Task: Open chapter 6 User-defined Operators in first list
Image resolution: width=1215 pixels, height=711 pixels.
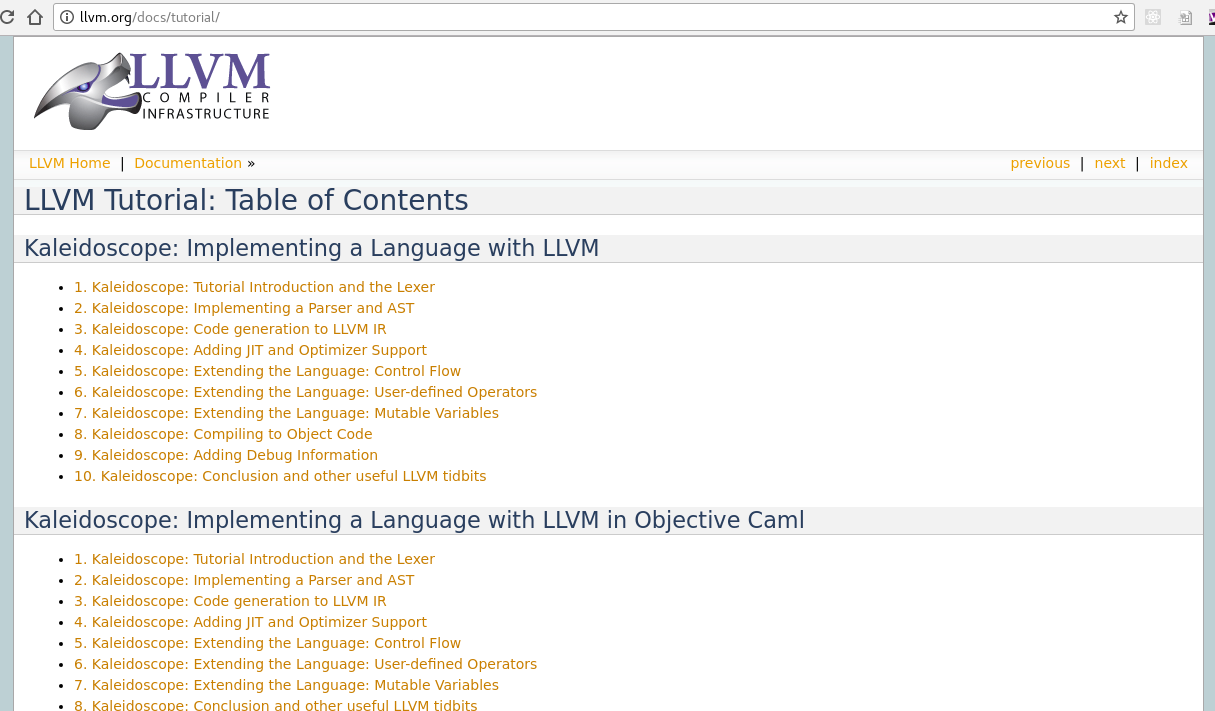Action: (305, 392)
